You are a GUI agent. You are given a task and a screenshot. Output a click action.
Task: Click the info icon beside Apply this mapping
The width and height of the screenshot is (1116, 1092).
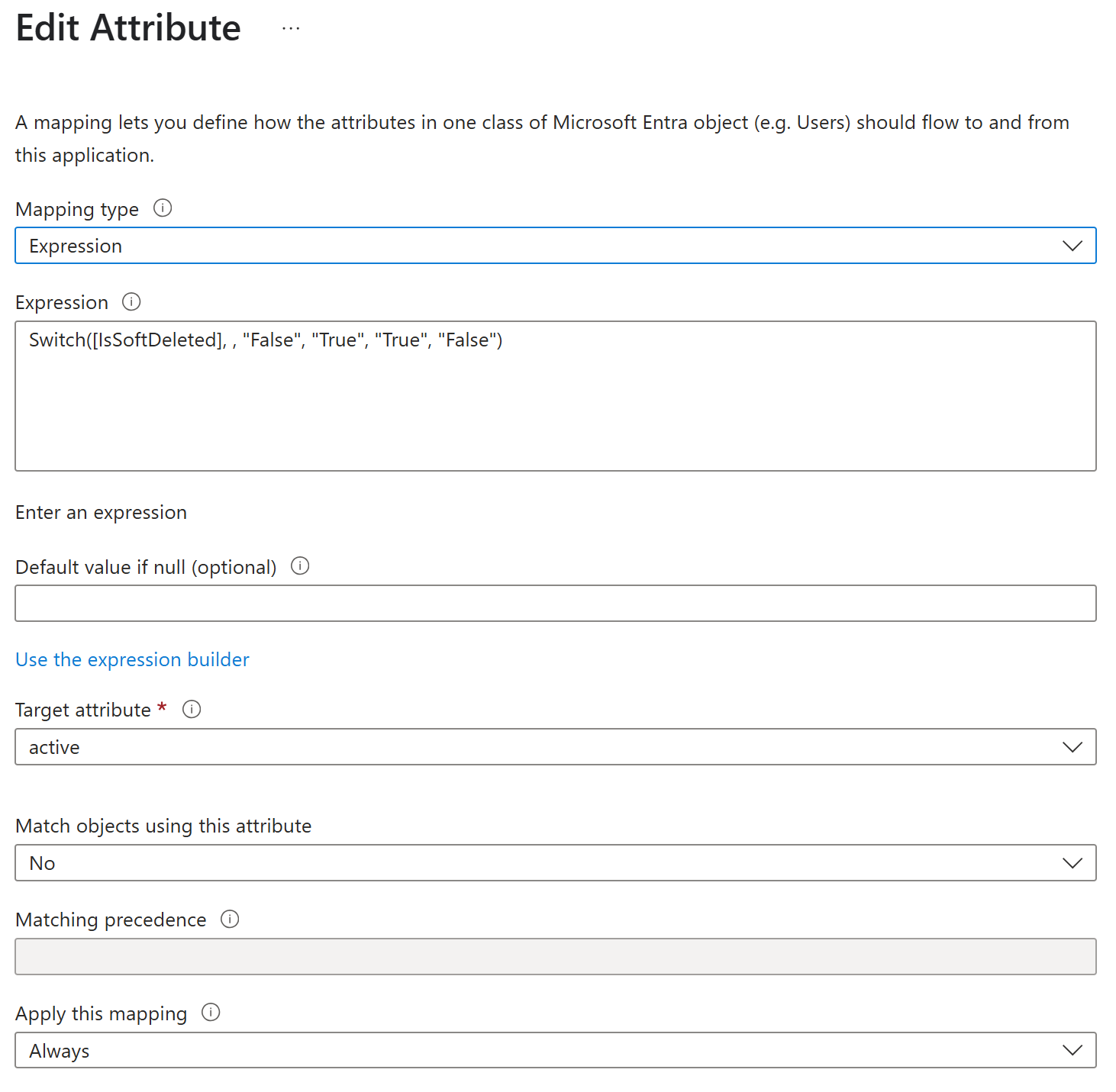(x=211, y=1012)
